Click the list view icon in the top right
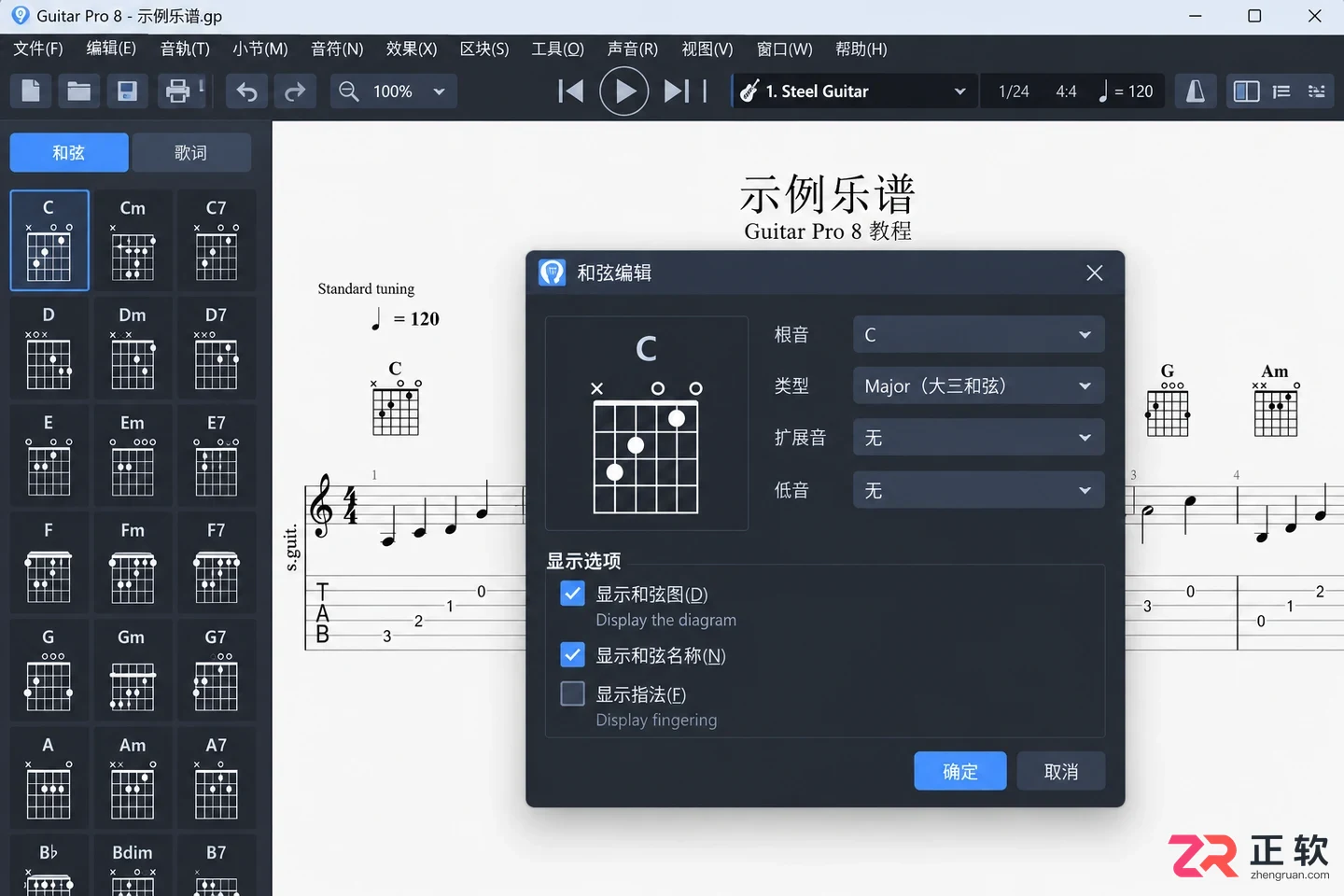Image resolution: width=1344 pixels, height=896 pixels. [x=1281, y=91]
